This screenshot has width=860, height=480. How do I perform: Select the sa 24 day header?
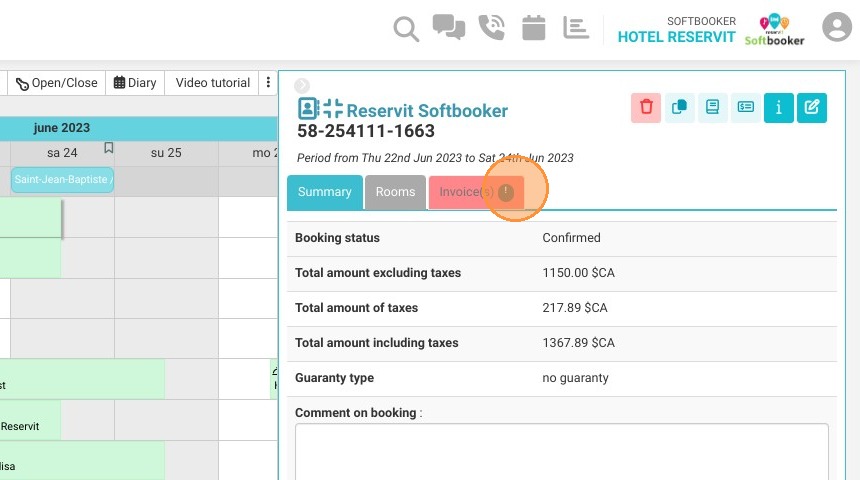62,153
